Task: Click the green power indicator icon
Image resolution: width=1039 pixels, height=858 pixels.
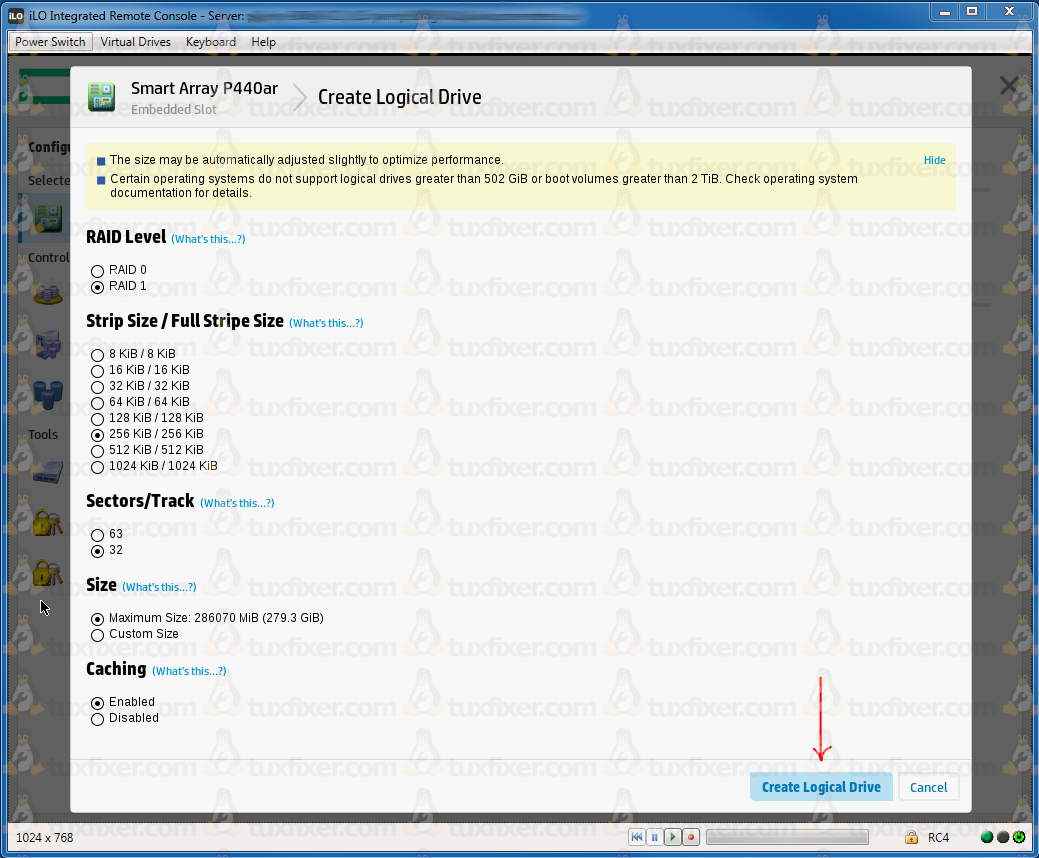Action: coord(1019,837)
